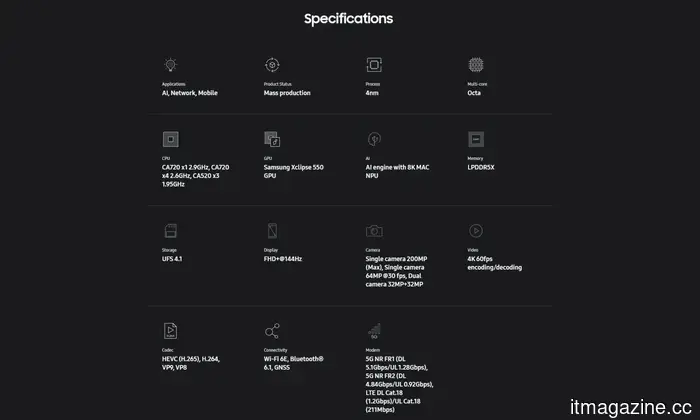Select the Modem signal bars icon
The height and width of the screenshot is (420, 700).
[374, 331]
